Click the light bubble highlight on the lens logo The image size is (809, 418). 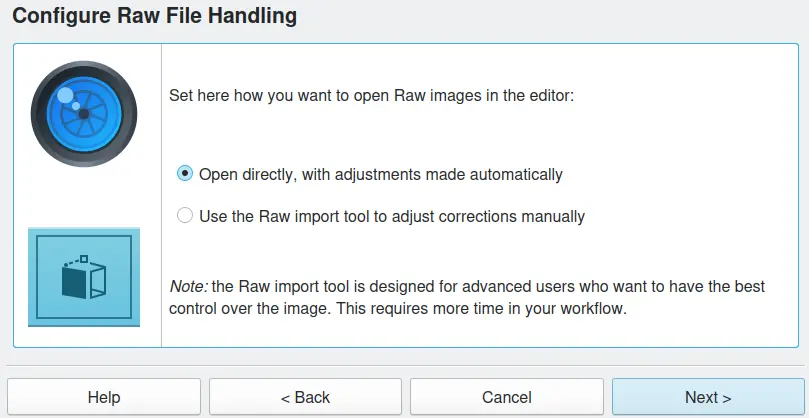coord(66,97)
